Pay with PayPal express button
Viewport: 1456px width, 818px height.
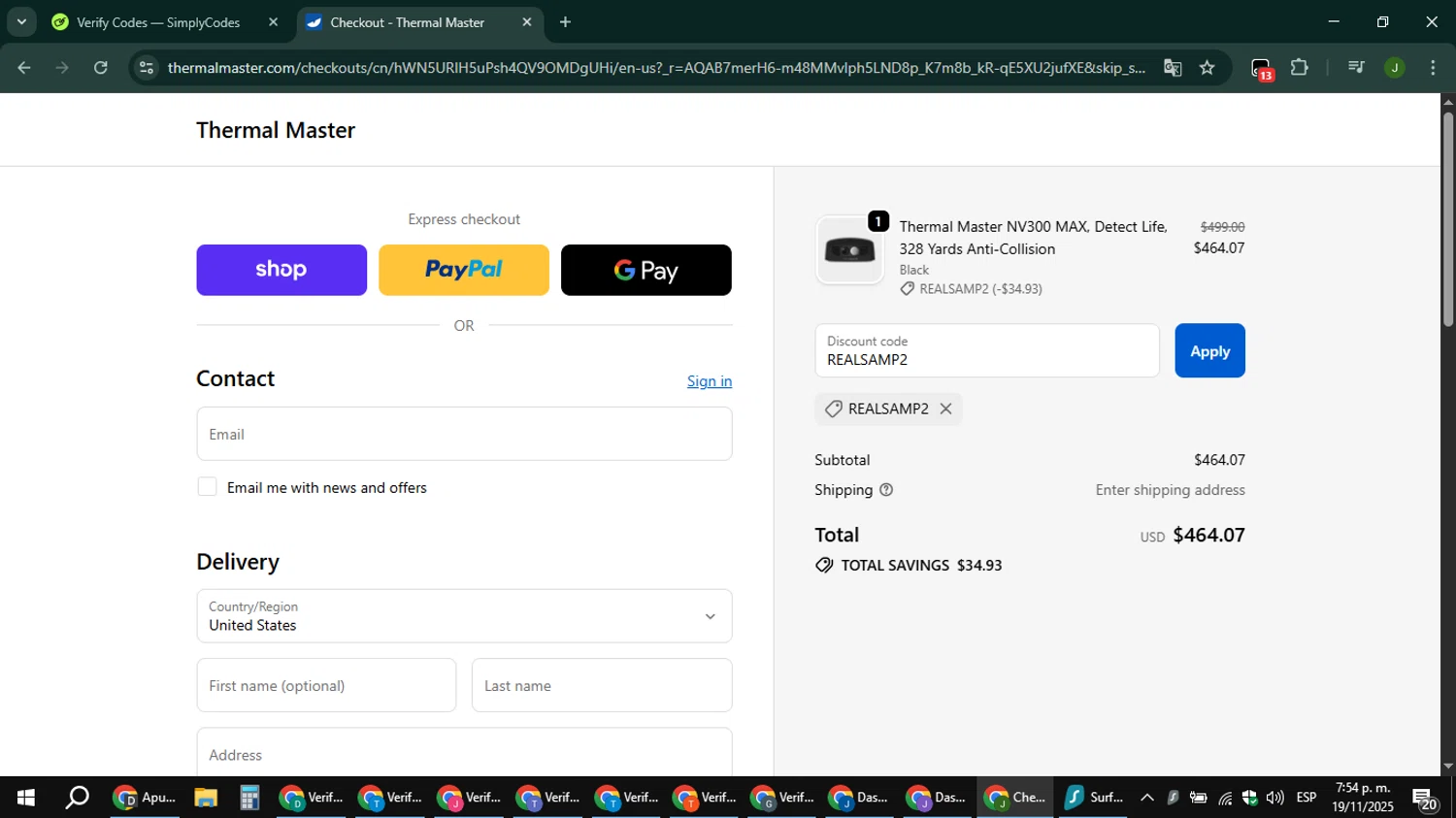coord(464,270)
